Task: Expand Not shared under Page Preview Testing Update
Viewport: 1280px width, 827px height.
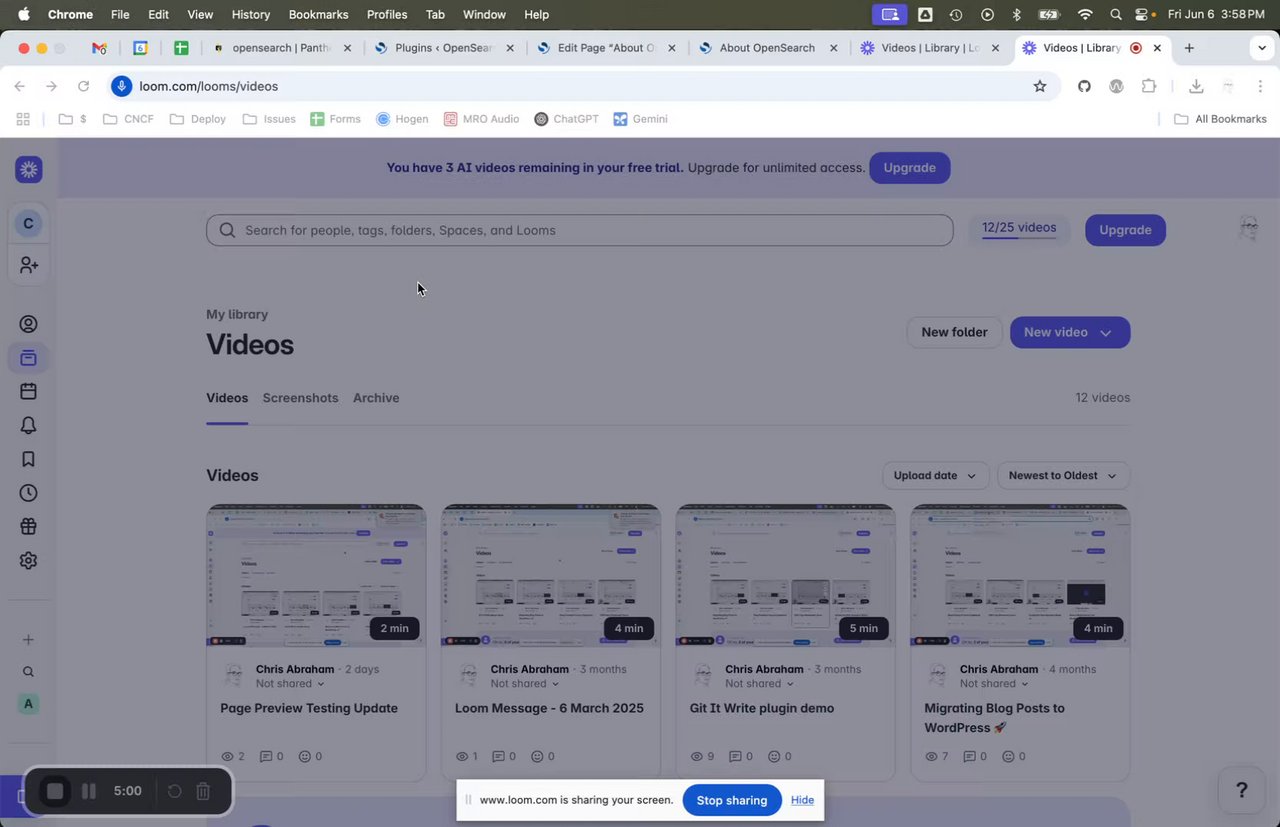Action: pyautogui.click(x=290, y=684)
